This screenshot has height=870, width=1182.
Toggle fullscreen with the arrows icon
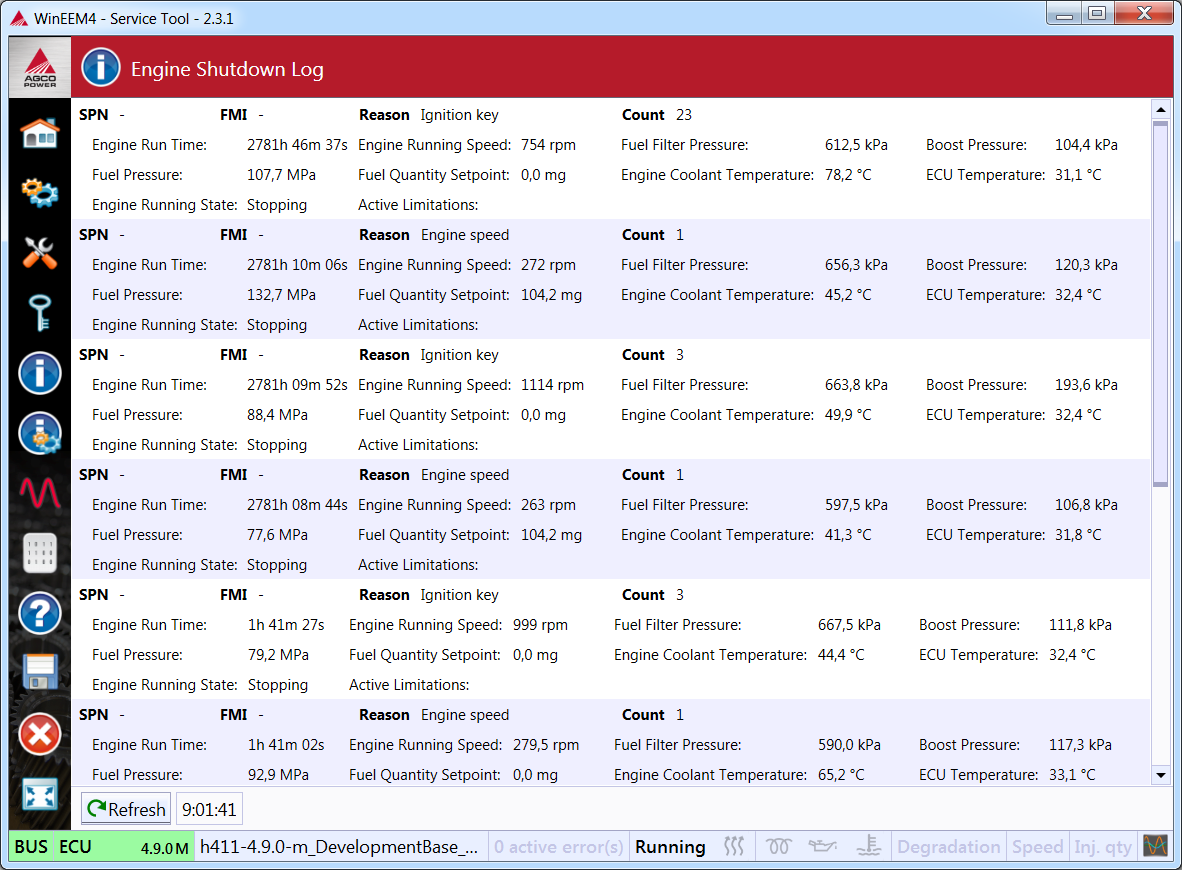point(40,795)
